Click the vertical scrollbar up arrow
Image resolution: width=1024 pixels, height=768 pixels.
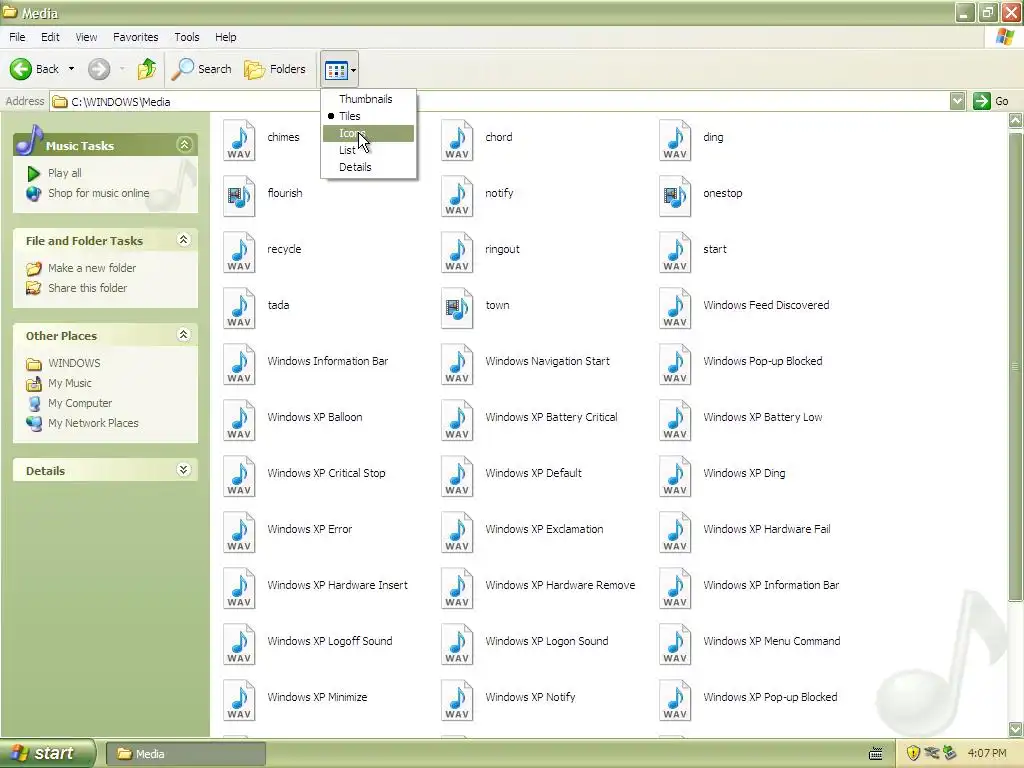pos(1016,120)
